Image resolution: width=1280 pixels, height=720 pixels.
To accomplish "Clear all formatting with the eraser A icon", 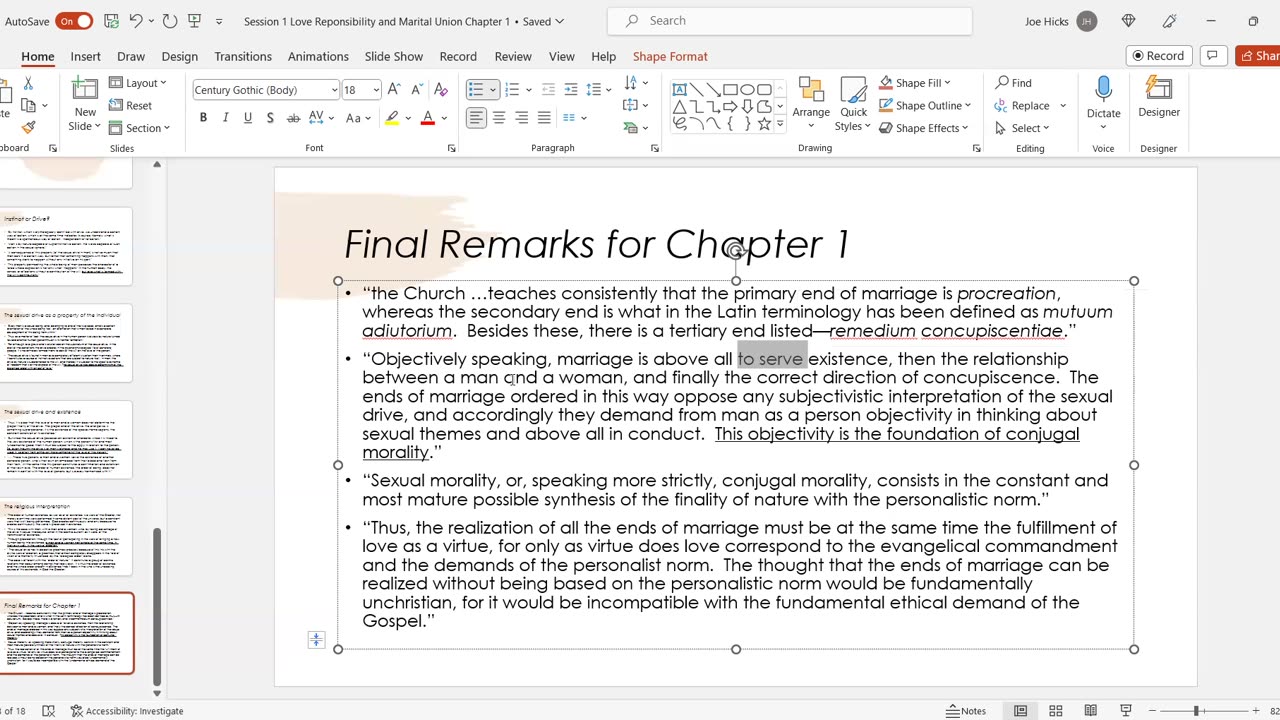I will [441, 90].
